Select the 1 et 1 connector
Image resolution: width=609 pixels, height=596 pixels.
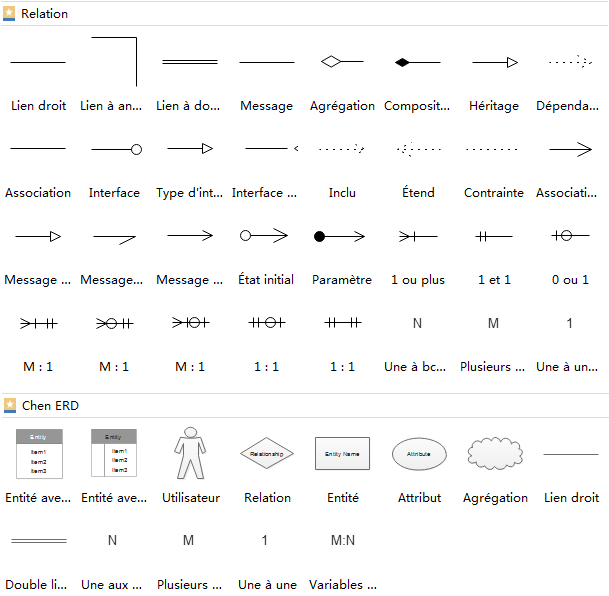click(494, 236)
